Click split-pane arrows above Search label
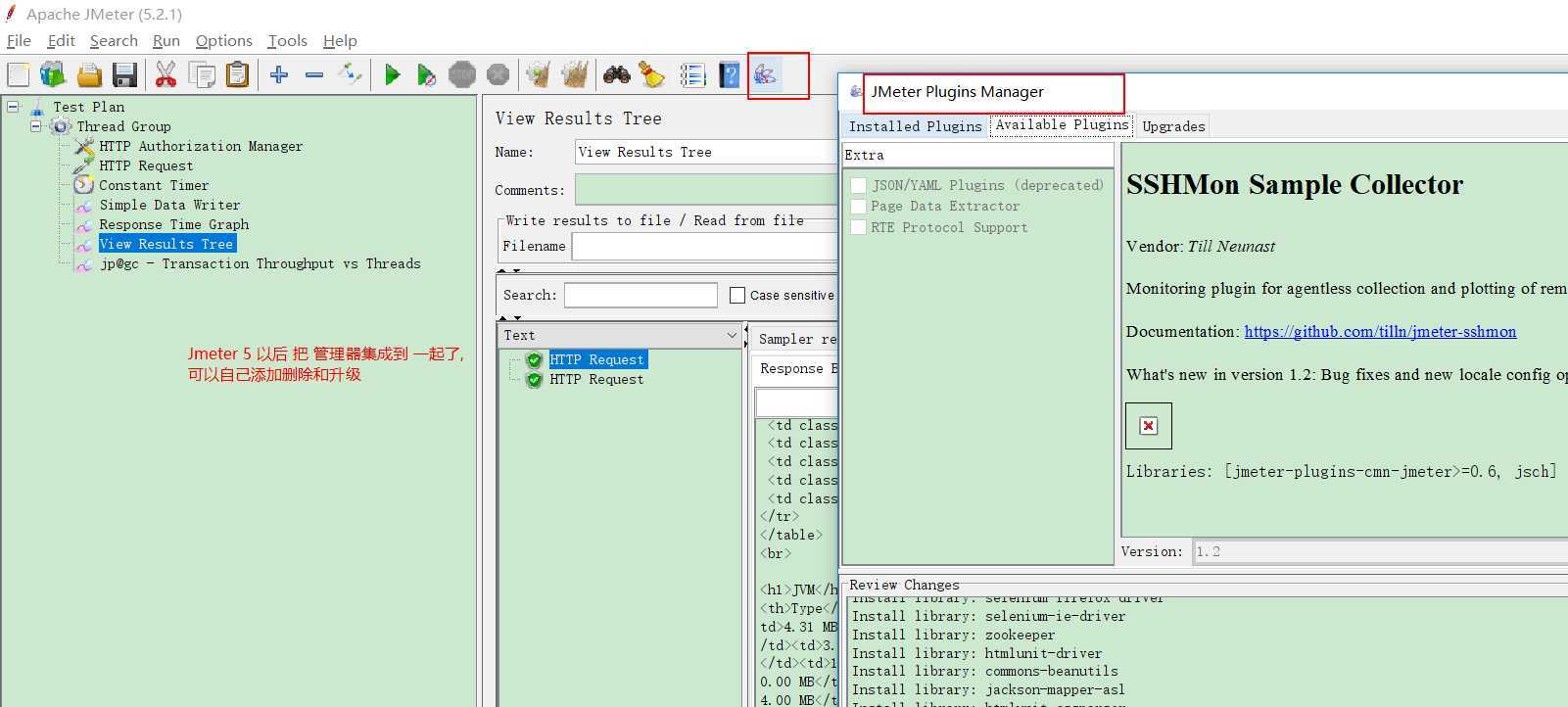Viewport: 1568px width, 707px height. click(509, 271)
